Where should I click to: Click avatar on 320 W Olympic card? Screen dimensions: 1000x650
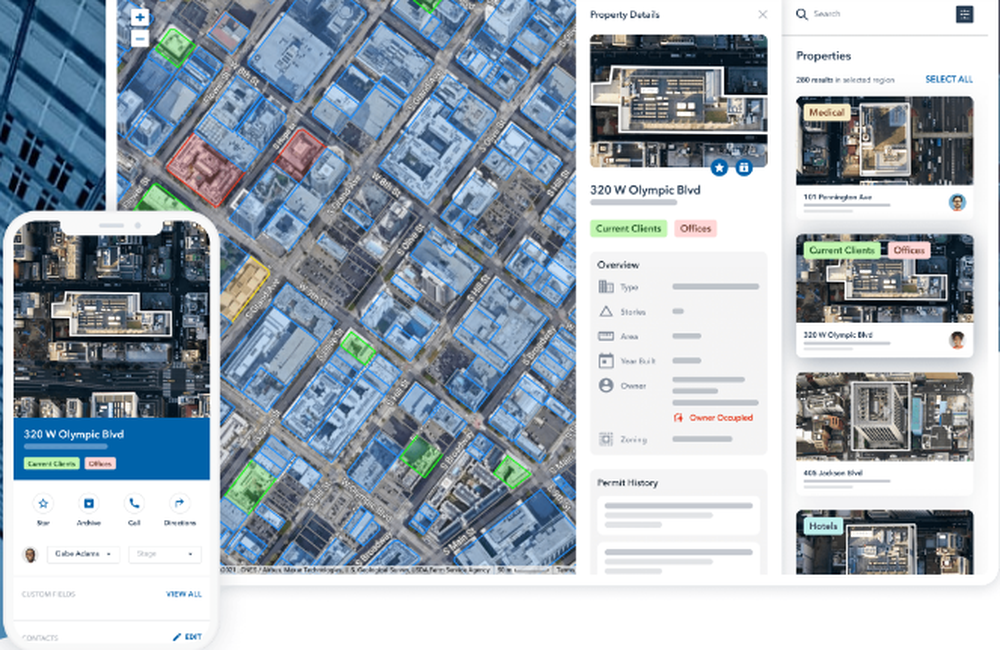coord(957,340)
